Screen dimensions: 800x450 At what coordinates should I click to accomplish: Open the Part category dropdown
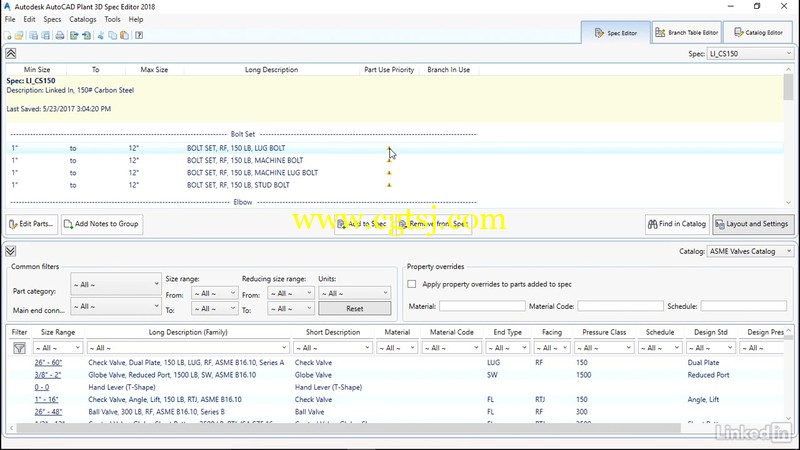[116, 284]
